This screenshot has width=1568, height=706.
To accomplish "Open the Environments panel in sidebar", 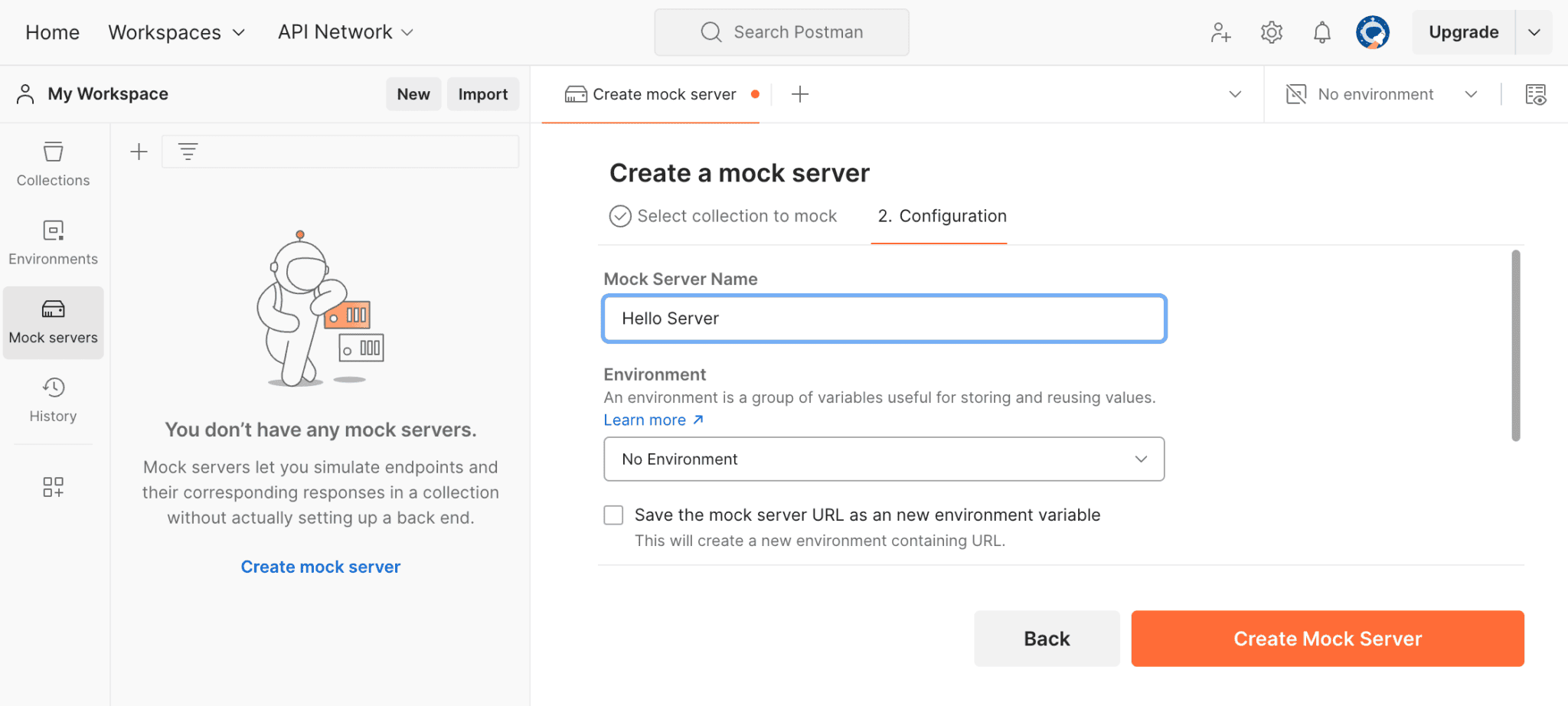I will pyautogui.click(x=53, y=241).
